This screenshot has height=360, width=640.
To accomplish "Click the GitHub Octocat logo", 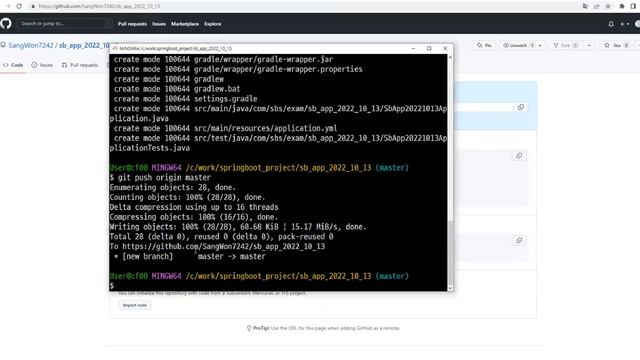I will click(x=6, y=24).
